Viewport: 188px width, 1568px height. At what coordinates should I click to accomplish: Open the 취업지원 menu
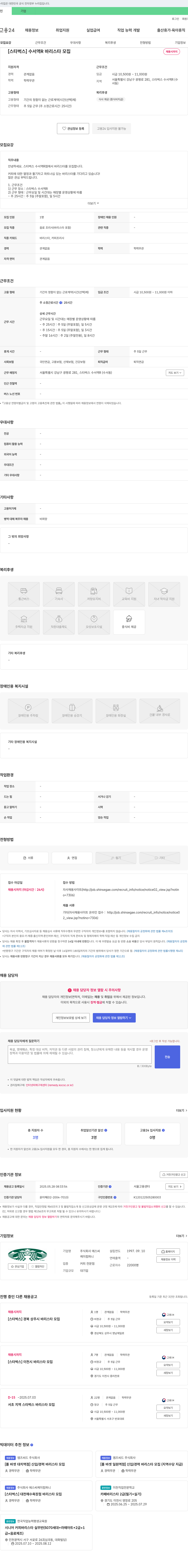tap(62, 30)
